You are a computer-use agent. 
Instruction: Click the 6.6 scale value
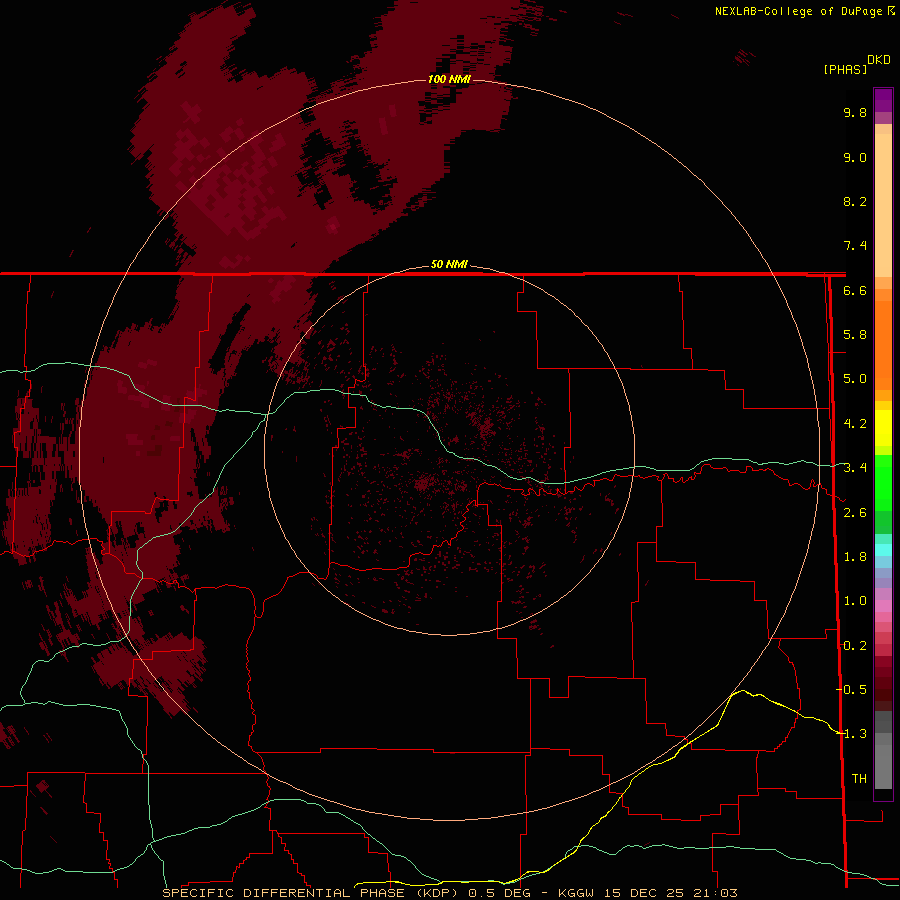tap(855, 290)
